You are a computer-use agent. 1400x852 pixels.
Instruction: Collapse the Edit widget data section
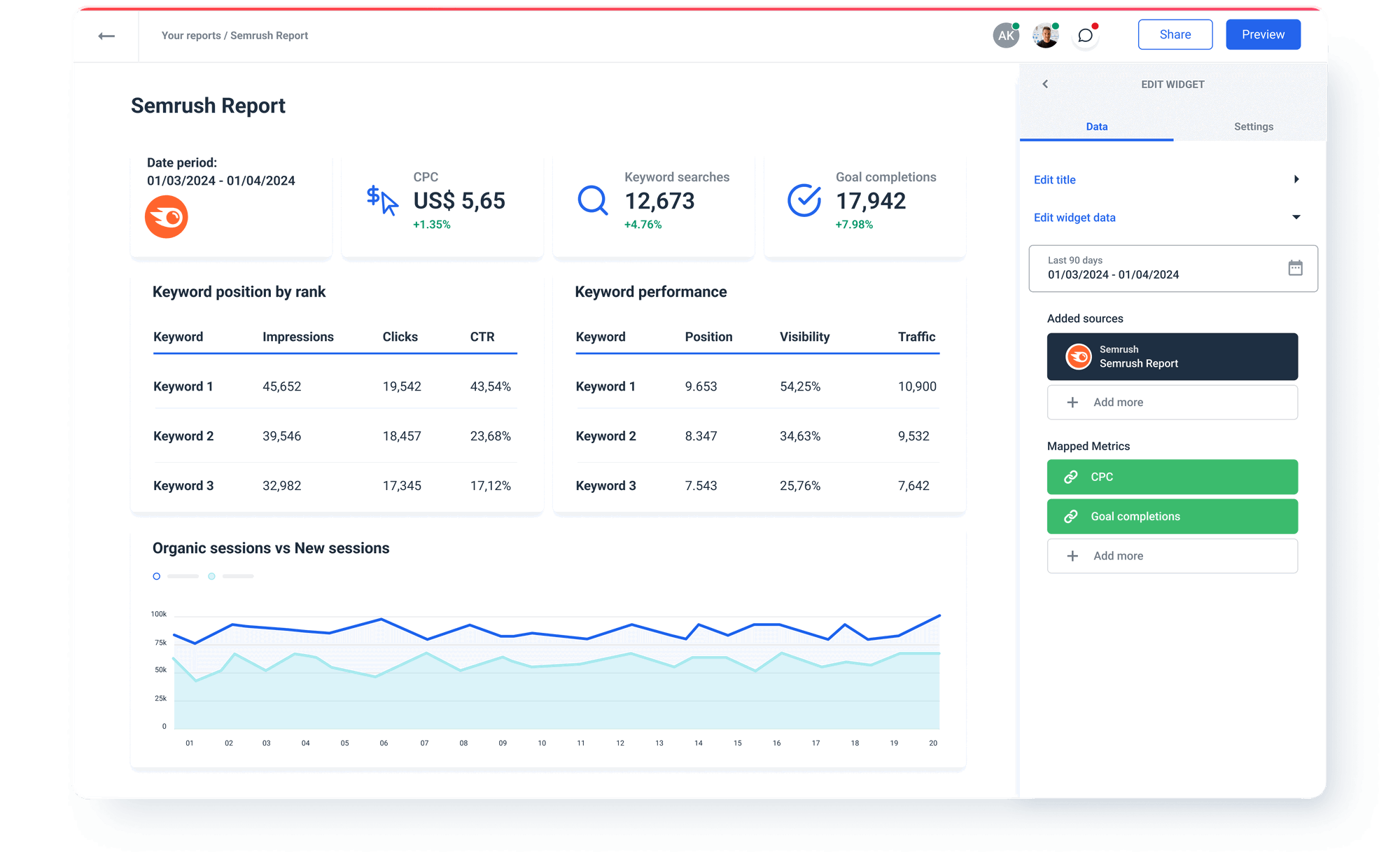1297,217
